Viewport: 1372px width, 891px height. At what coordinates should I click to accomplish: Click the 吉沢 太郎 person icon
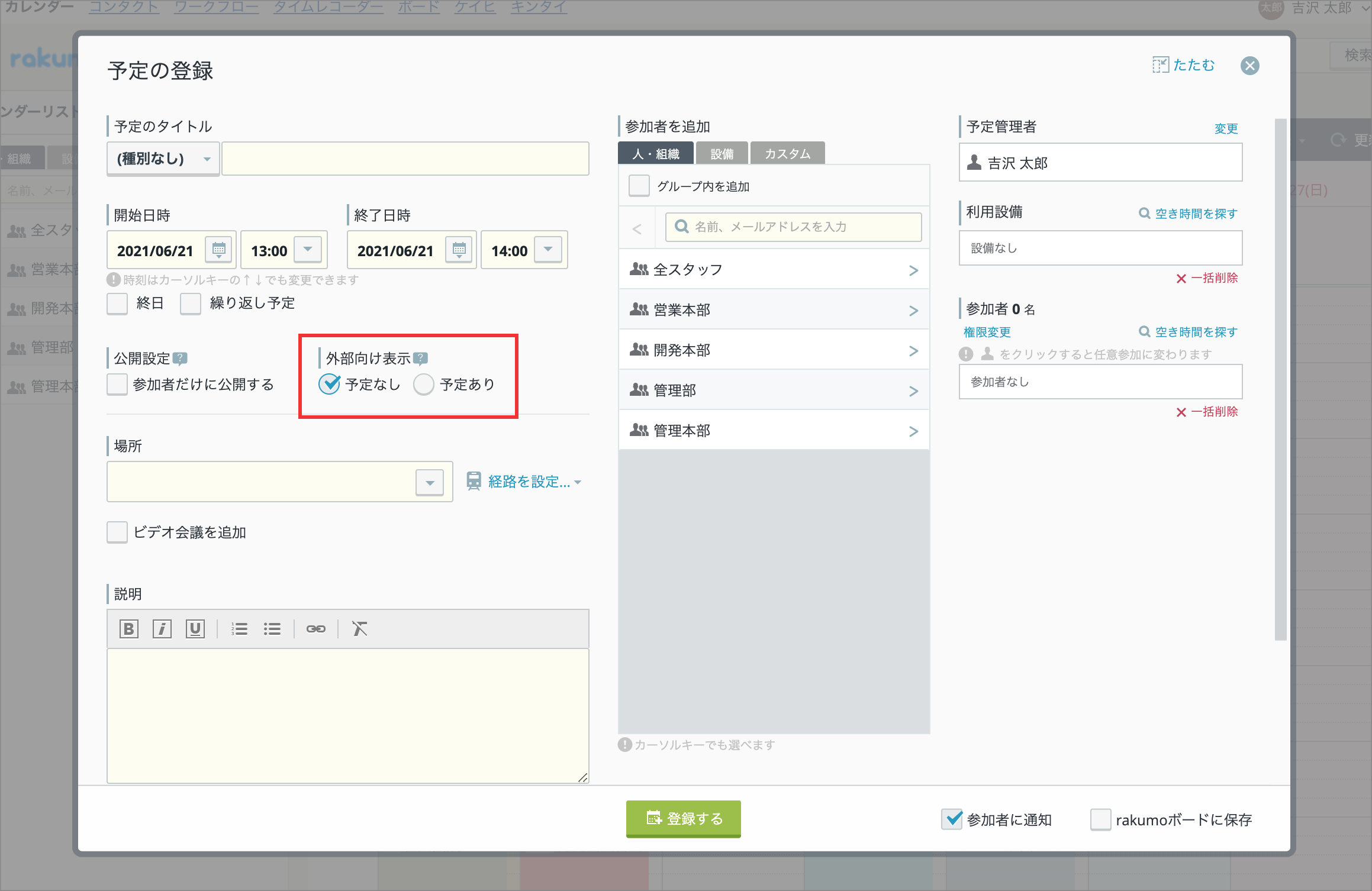click(974, 162)
